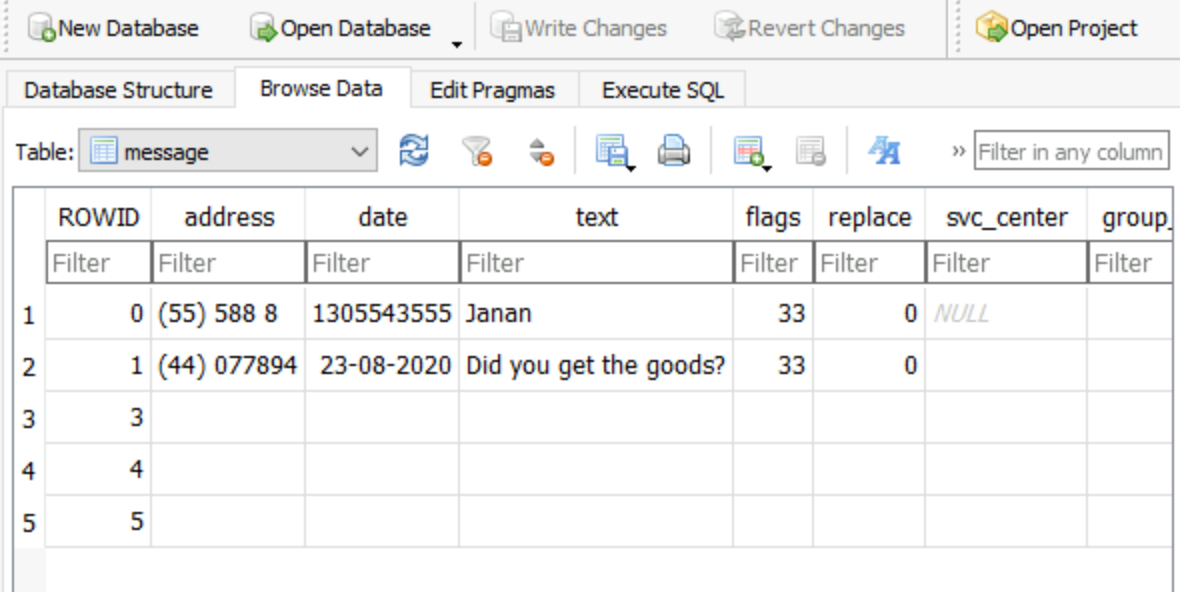This screenshot has width=1180, height=592.
Task: Select the cell (44) 077894
Action: click(x=229, y=366)
